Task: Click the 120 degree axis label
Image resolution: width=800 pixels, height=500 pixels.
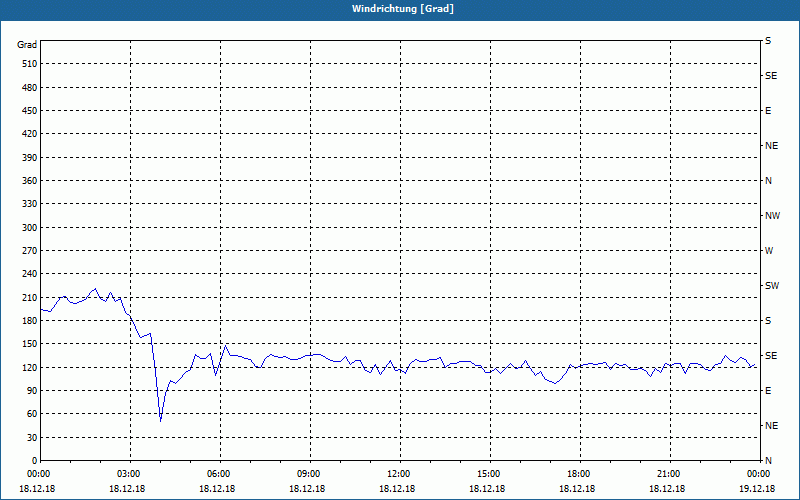Action: [30, 367]
